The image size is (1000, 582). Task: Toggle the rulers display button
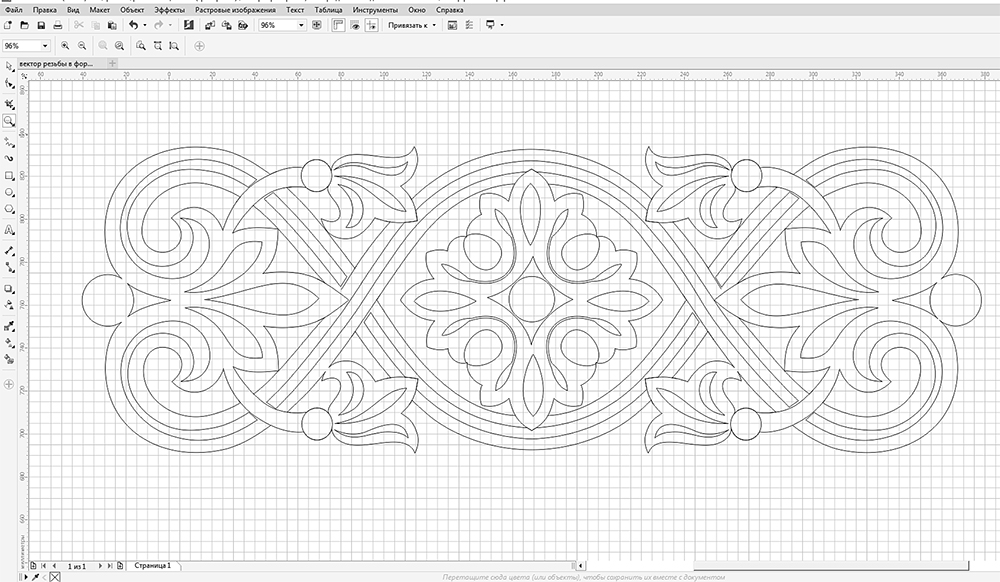coord(337,24)
